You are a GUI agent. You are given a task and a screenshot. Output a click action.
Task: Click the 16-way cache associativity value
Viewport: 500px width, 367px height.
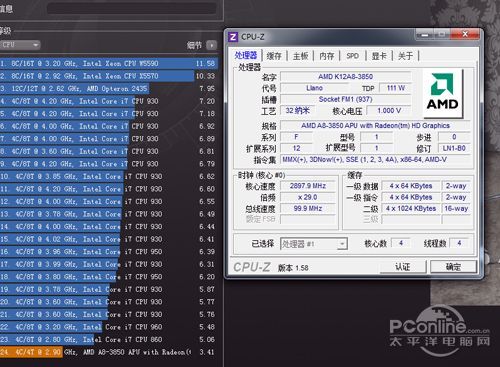point(456,208)
